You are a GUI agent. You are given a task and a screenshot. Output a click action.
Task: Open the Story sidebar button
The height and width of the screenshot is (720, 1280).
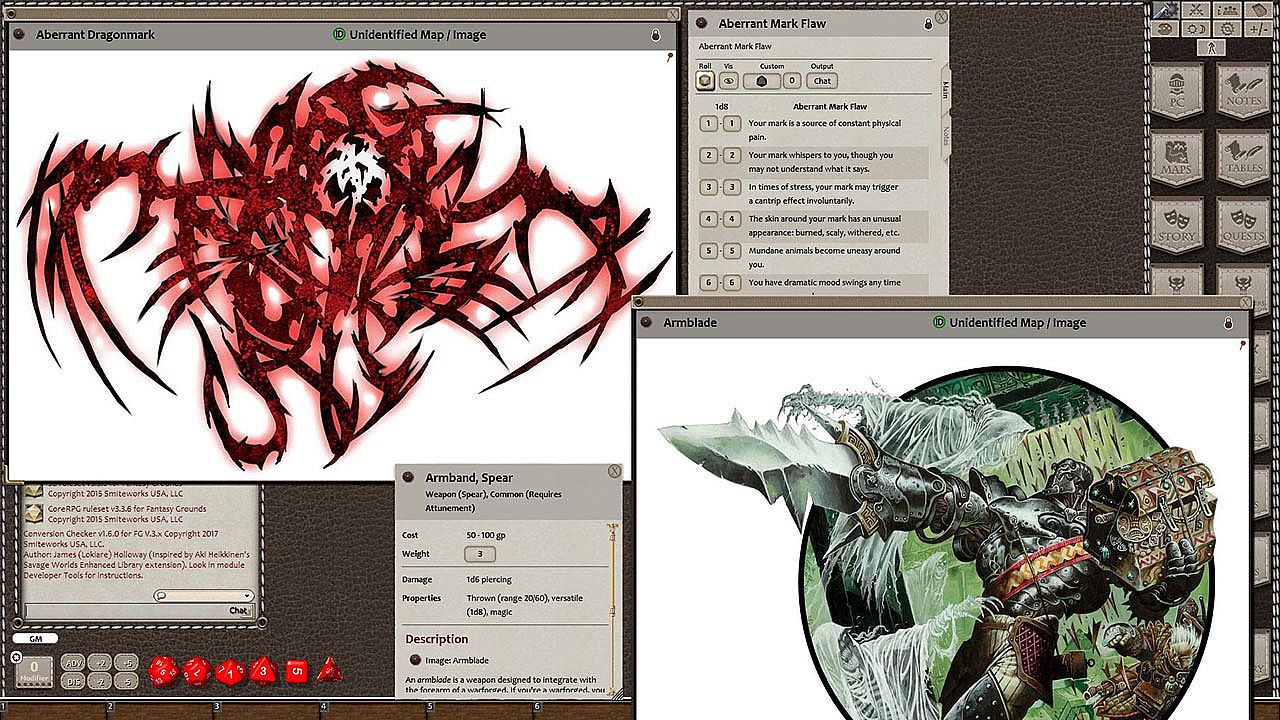[1178, 224]
